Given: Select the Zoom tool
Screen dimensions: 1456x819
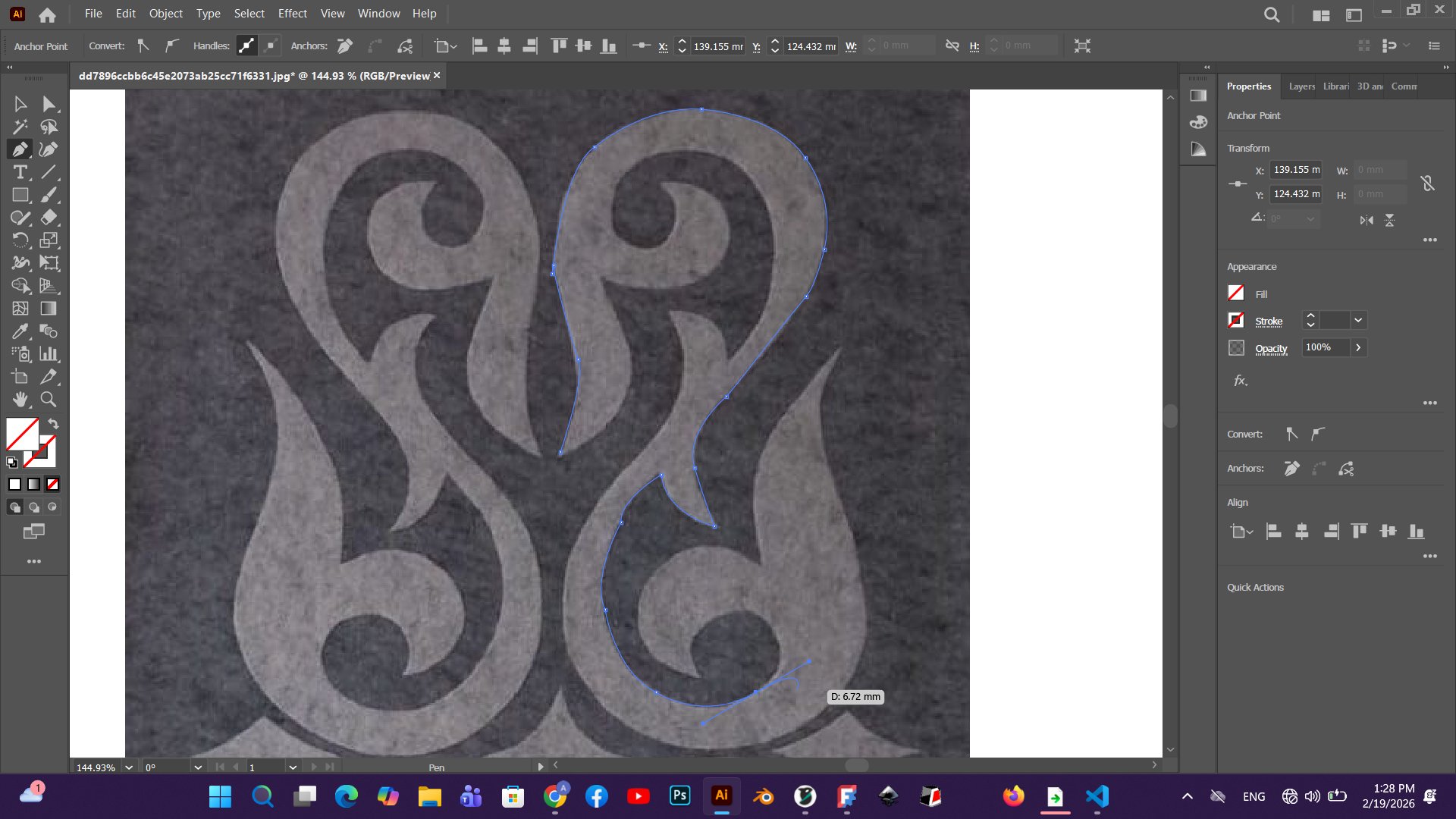Looking at the screenshot, I should pos(49,400).
